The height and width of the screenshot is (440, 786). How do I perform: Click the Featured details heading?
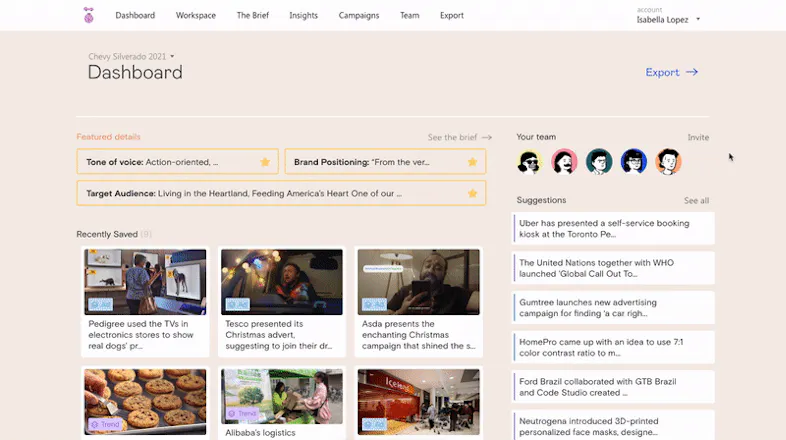pyautogui.click(x=108, y=137)
